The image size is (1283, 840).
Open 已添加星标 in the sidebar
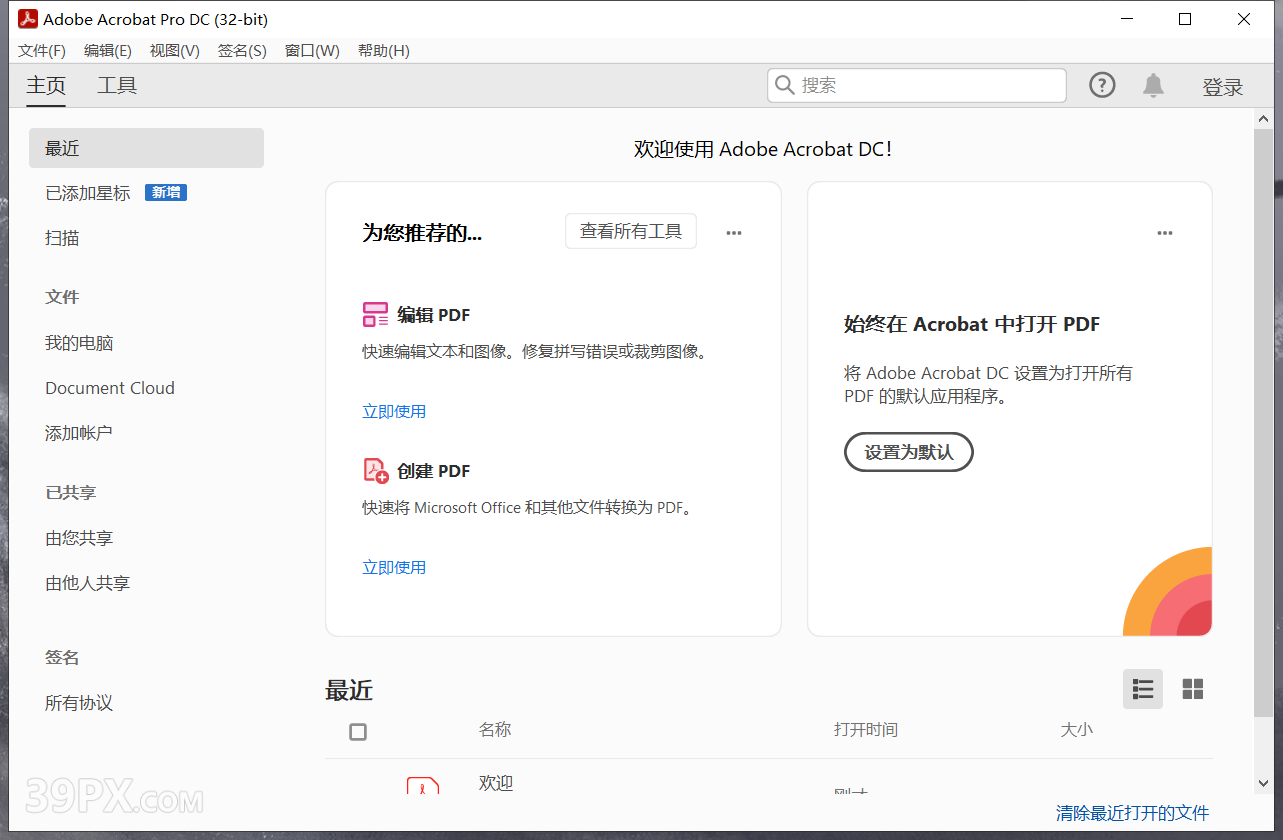tap(88, 193)
